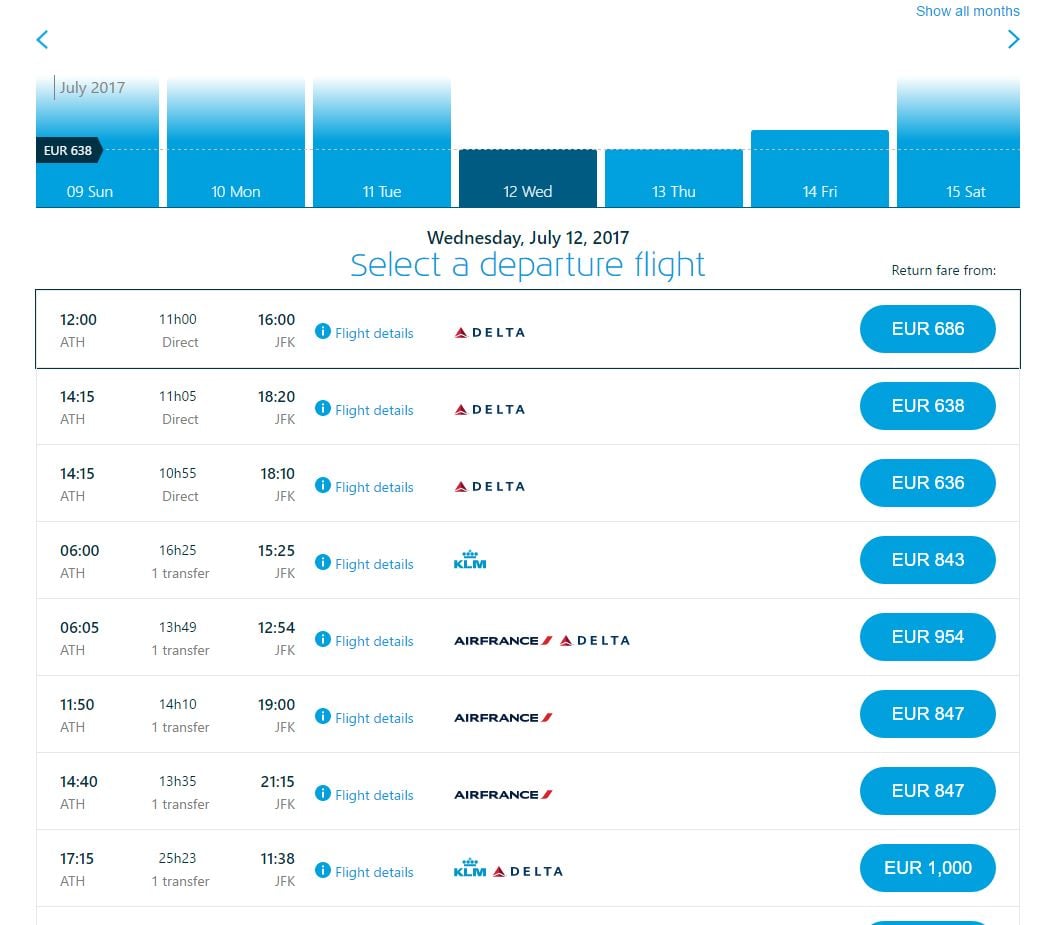This screenshot has height=925, width=1042.
Task: Click the 19:00 arrival time
Action: [x=276, y=704]
